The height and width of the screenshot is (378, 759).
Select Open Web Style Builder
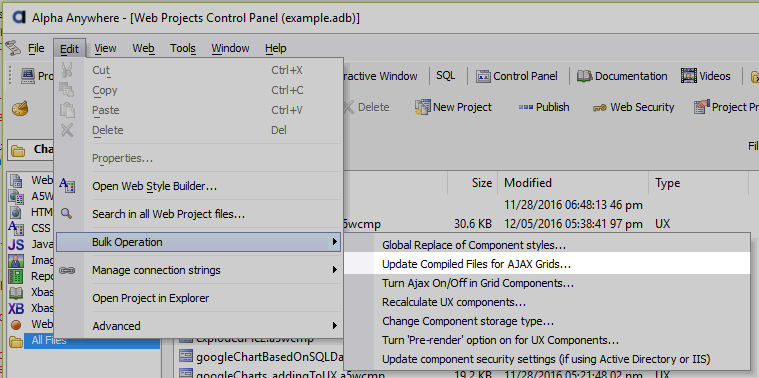198,186
